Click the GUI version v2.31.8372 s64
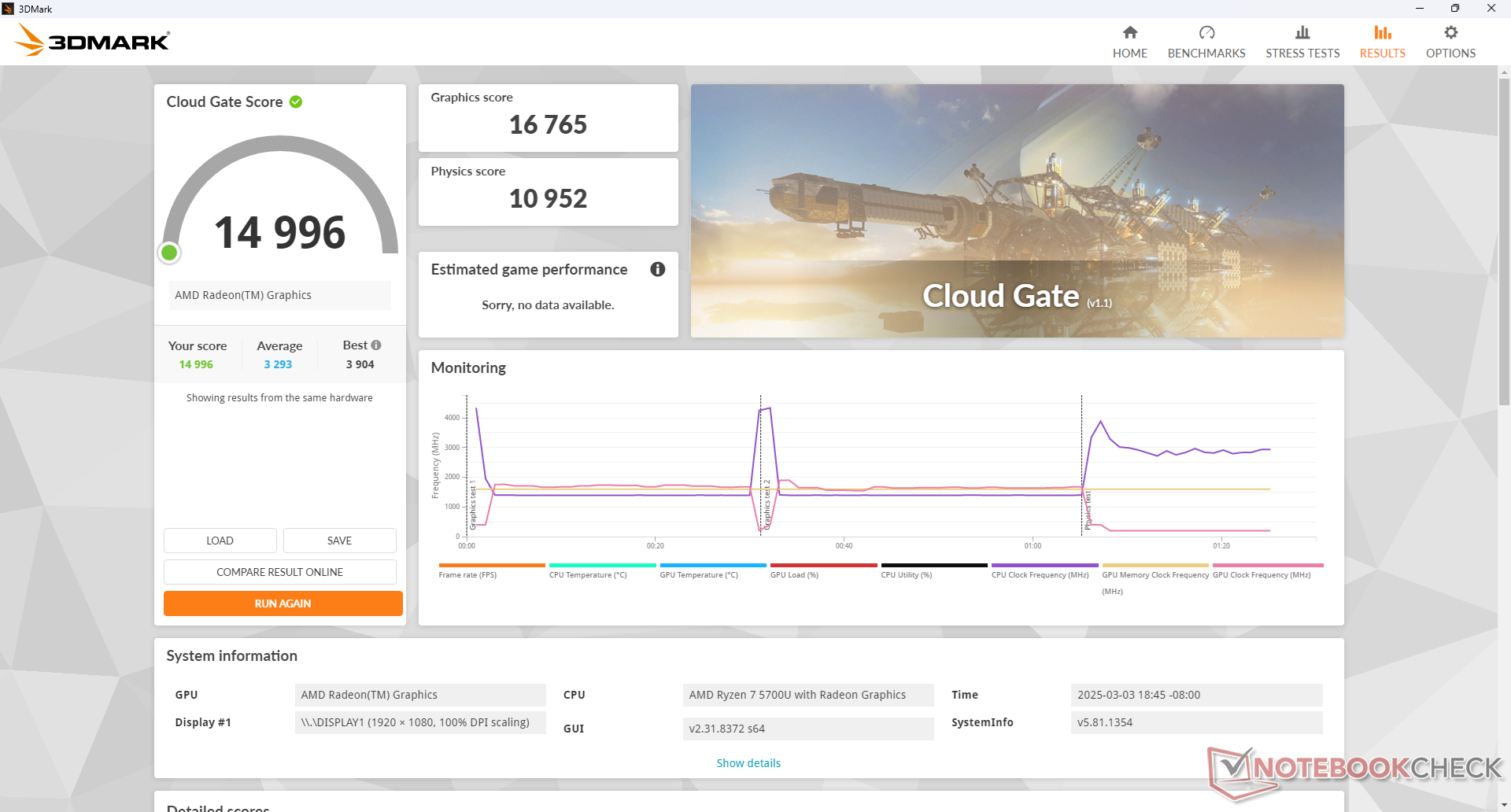This screenshot has width=1511, height=812. 808,729
